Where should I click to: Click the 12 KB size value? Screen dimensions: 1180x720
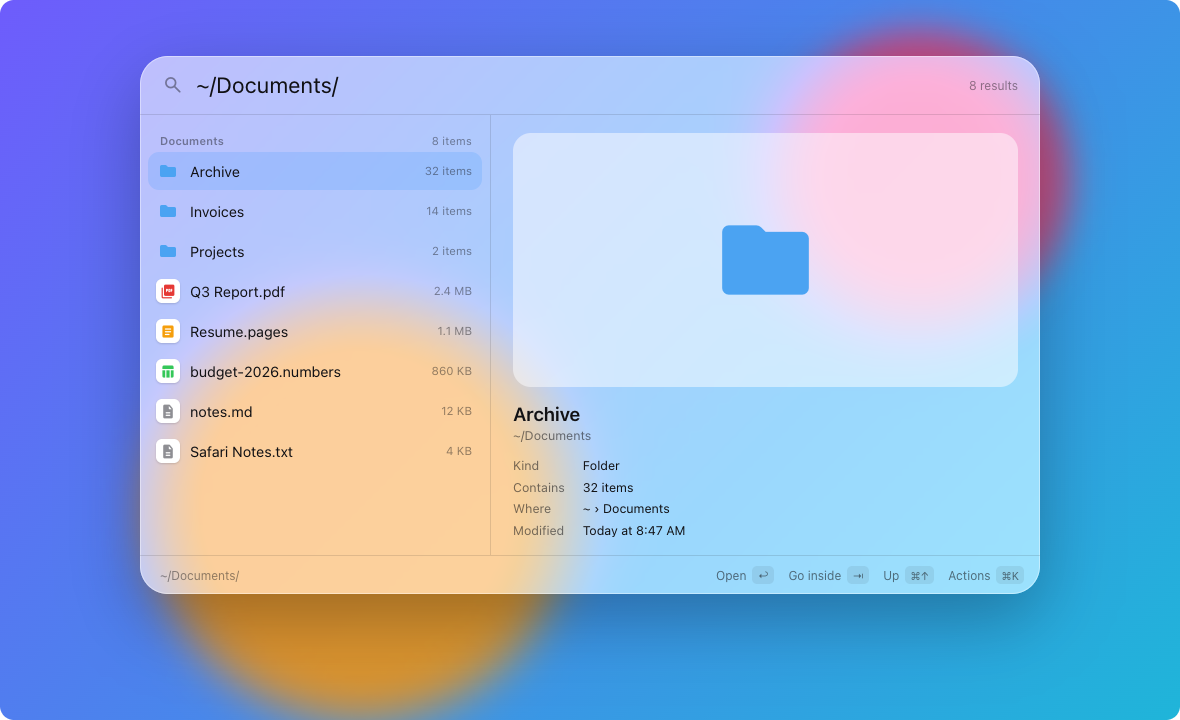pyautogui.click(x=456, y=411)
